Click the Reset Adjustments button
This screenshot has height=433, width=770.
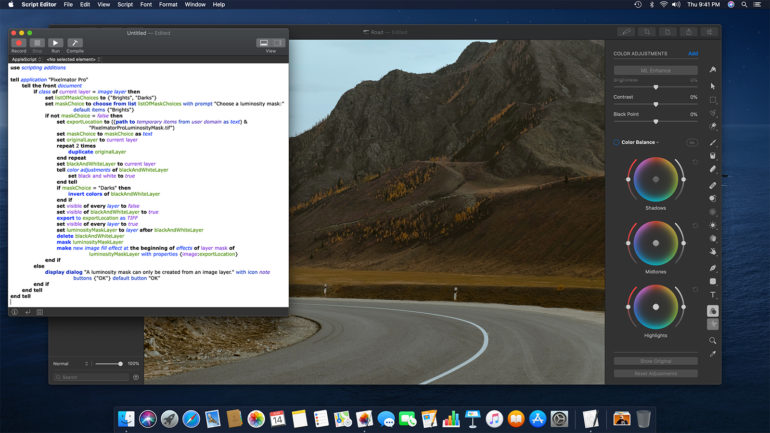[x=656, y=374]
